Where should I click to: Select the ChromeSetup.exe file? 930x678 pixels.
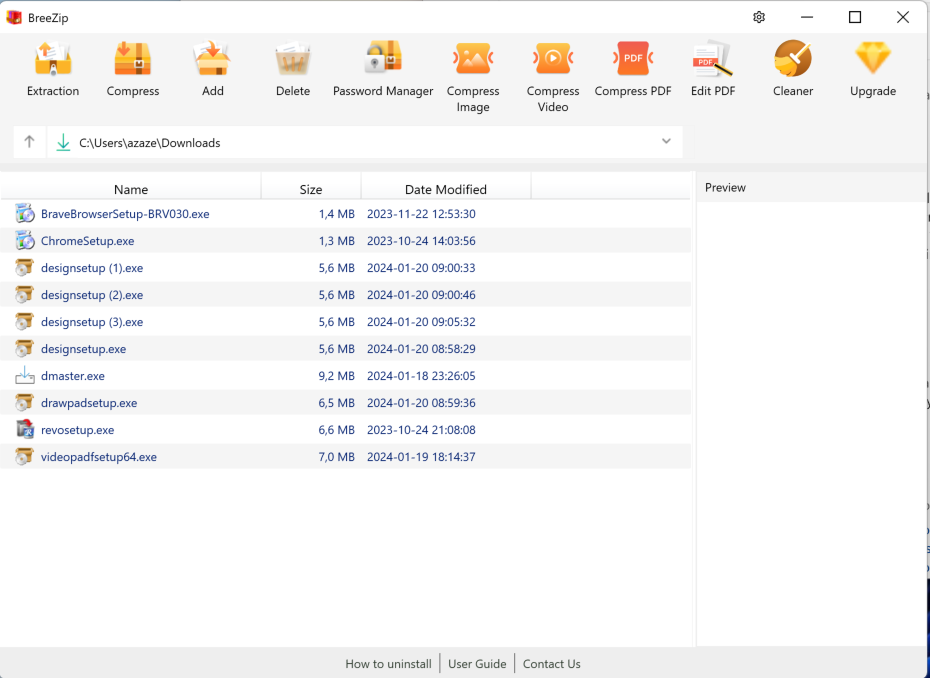[86, 240]
